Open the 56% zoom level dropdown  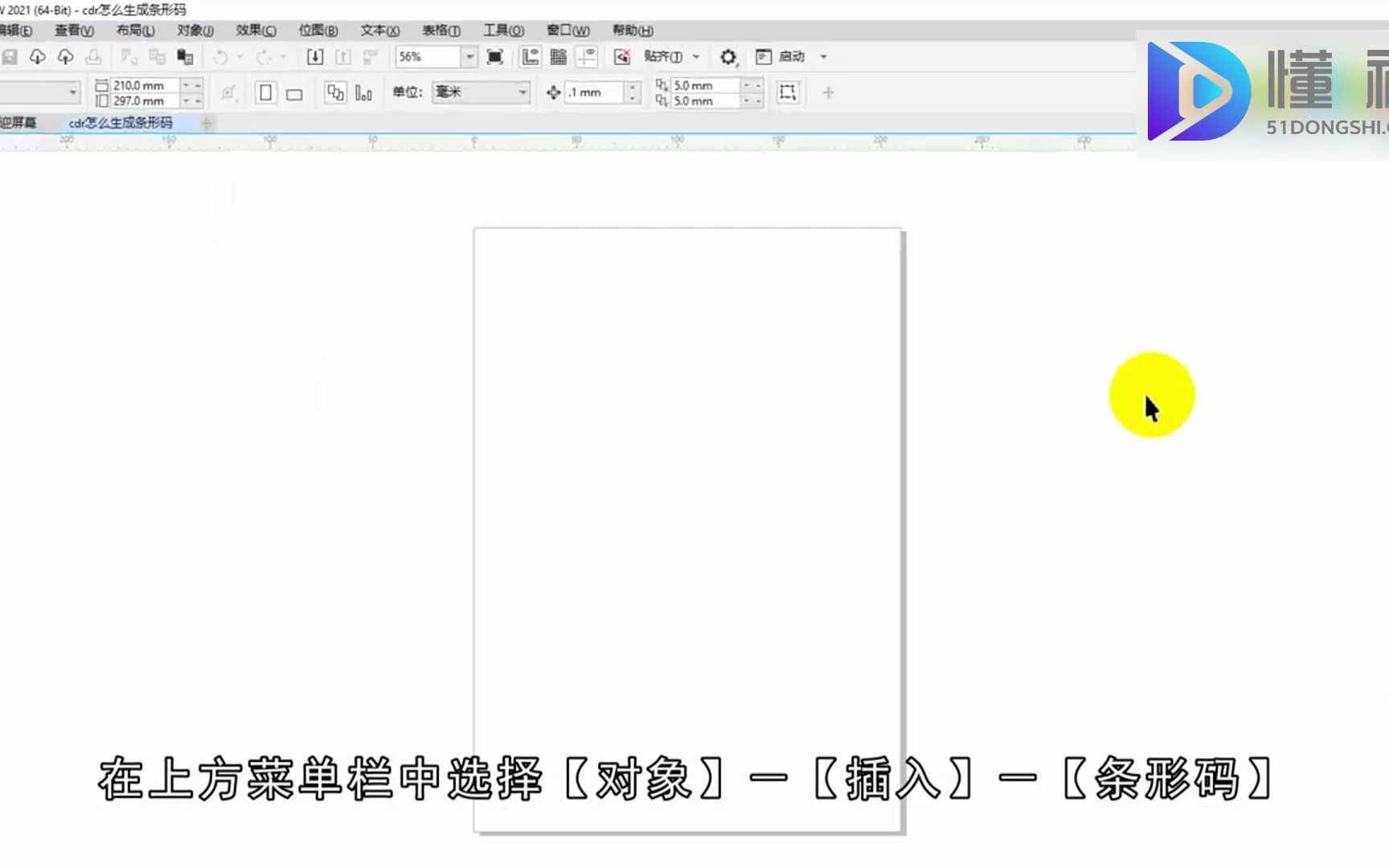(469, 57)
